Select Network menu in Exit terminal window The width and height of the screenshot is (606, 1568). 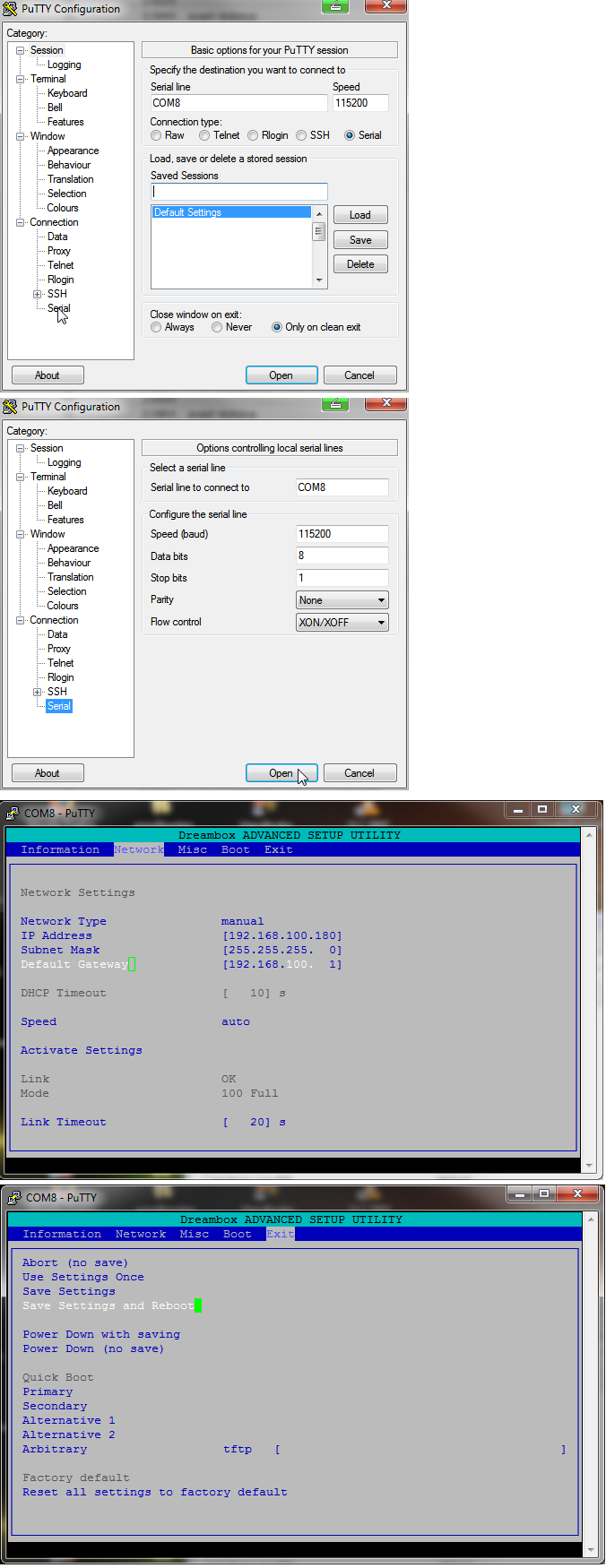coord(141,1234)
